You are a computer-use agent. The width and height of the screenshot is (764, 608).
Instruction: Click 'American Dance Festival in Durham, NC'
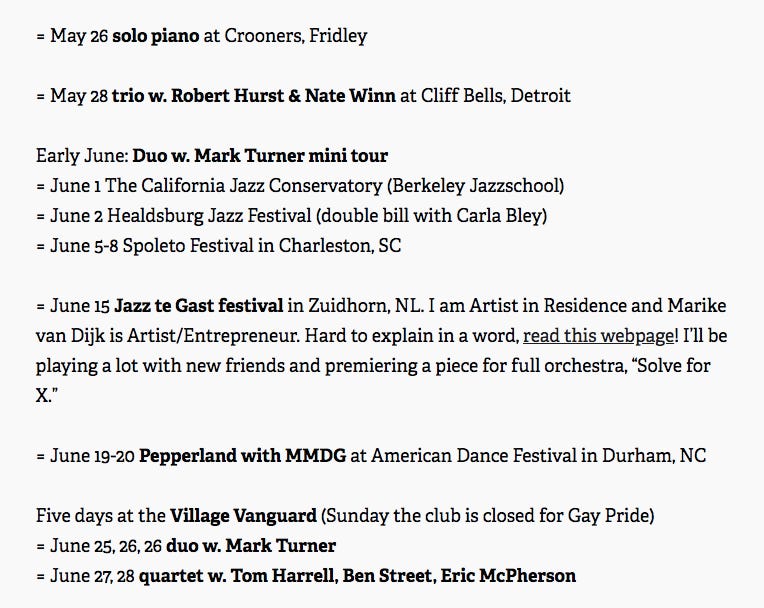(538, 456)
